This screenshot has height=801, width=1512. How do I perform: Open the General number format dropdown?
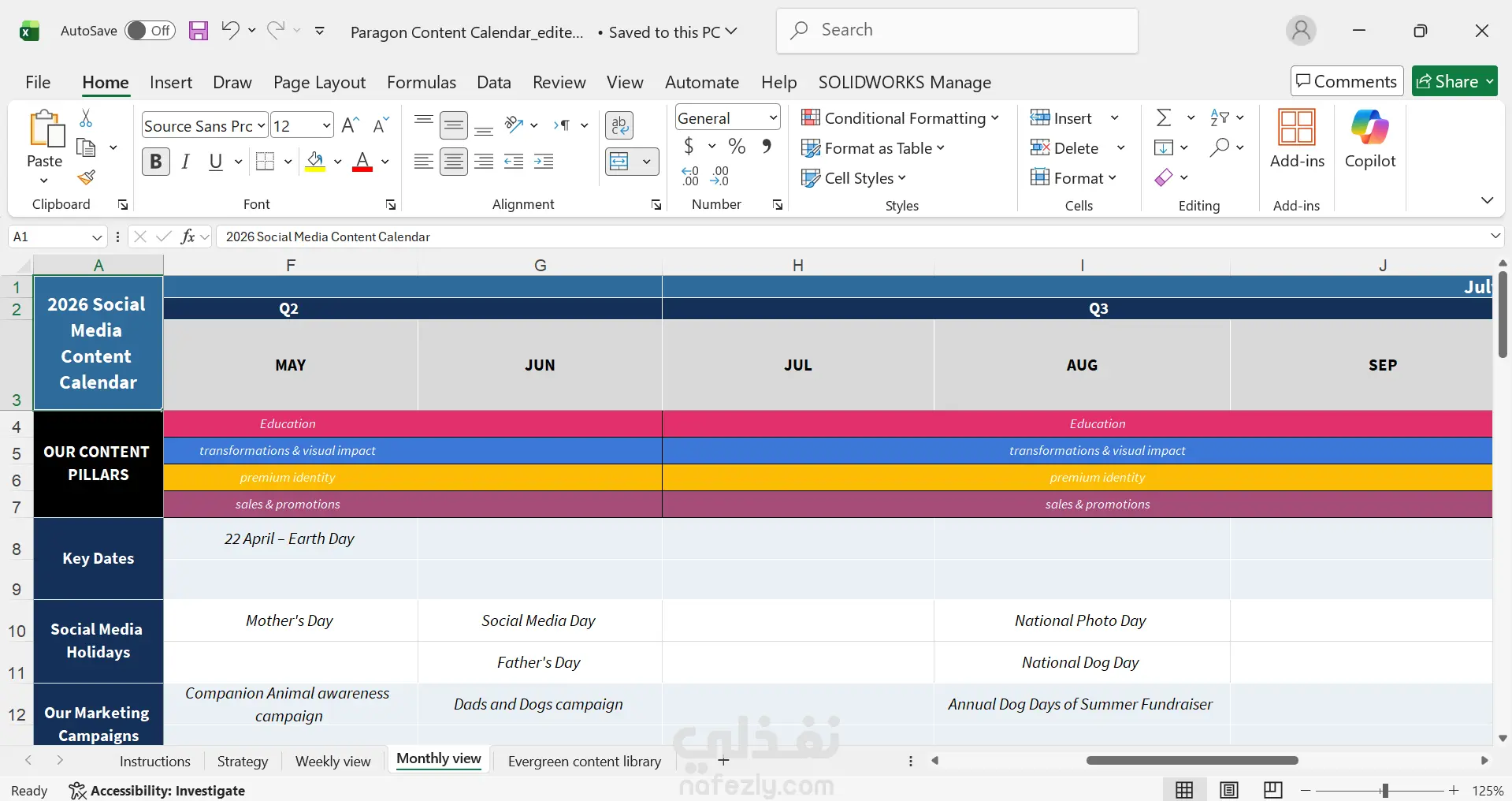coord(773,118)
